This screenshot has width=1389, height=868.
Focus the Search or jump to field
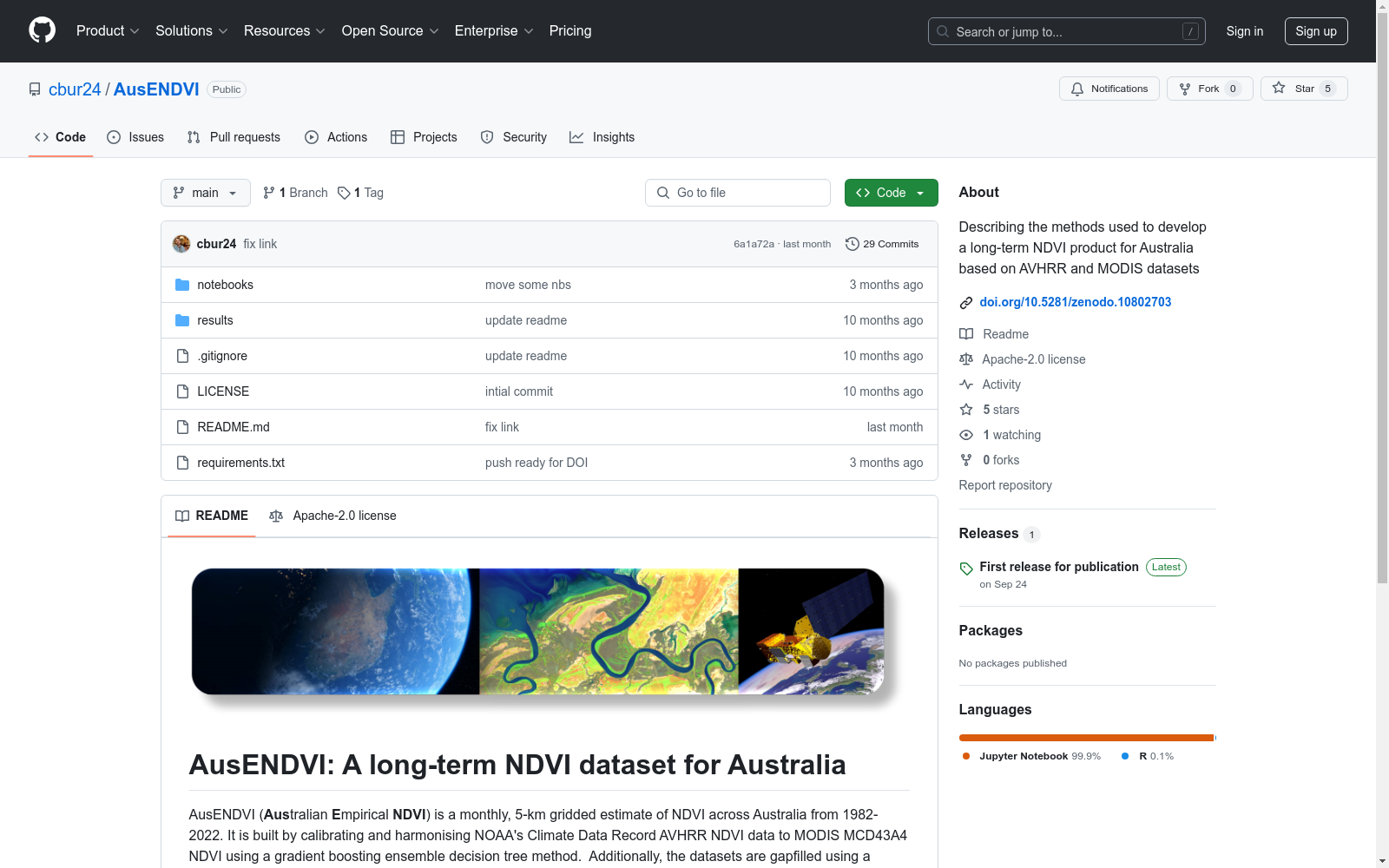pyautogui.click(x=1067, y=31)
